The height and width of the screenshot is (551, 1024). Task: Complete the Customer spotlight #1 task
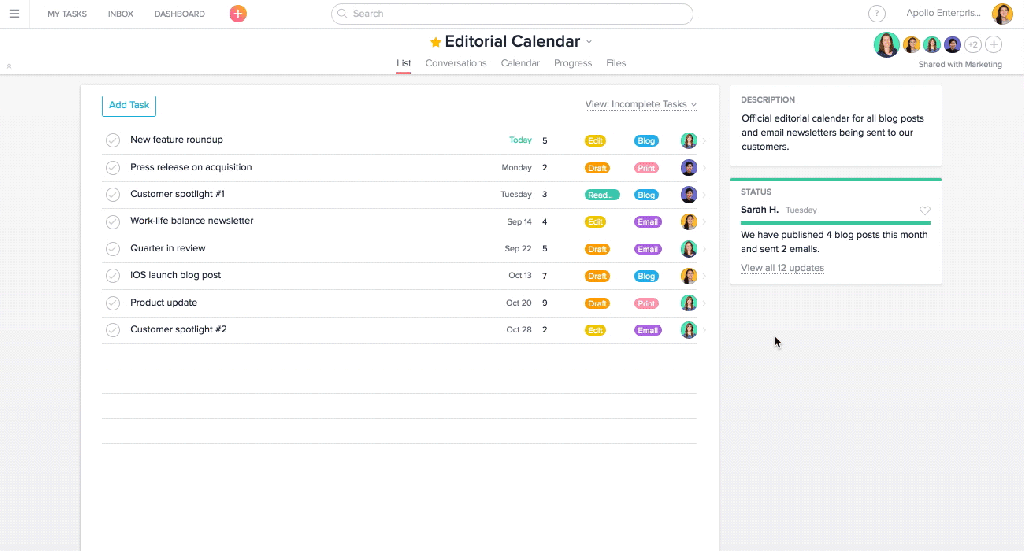point(113,195)
